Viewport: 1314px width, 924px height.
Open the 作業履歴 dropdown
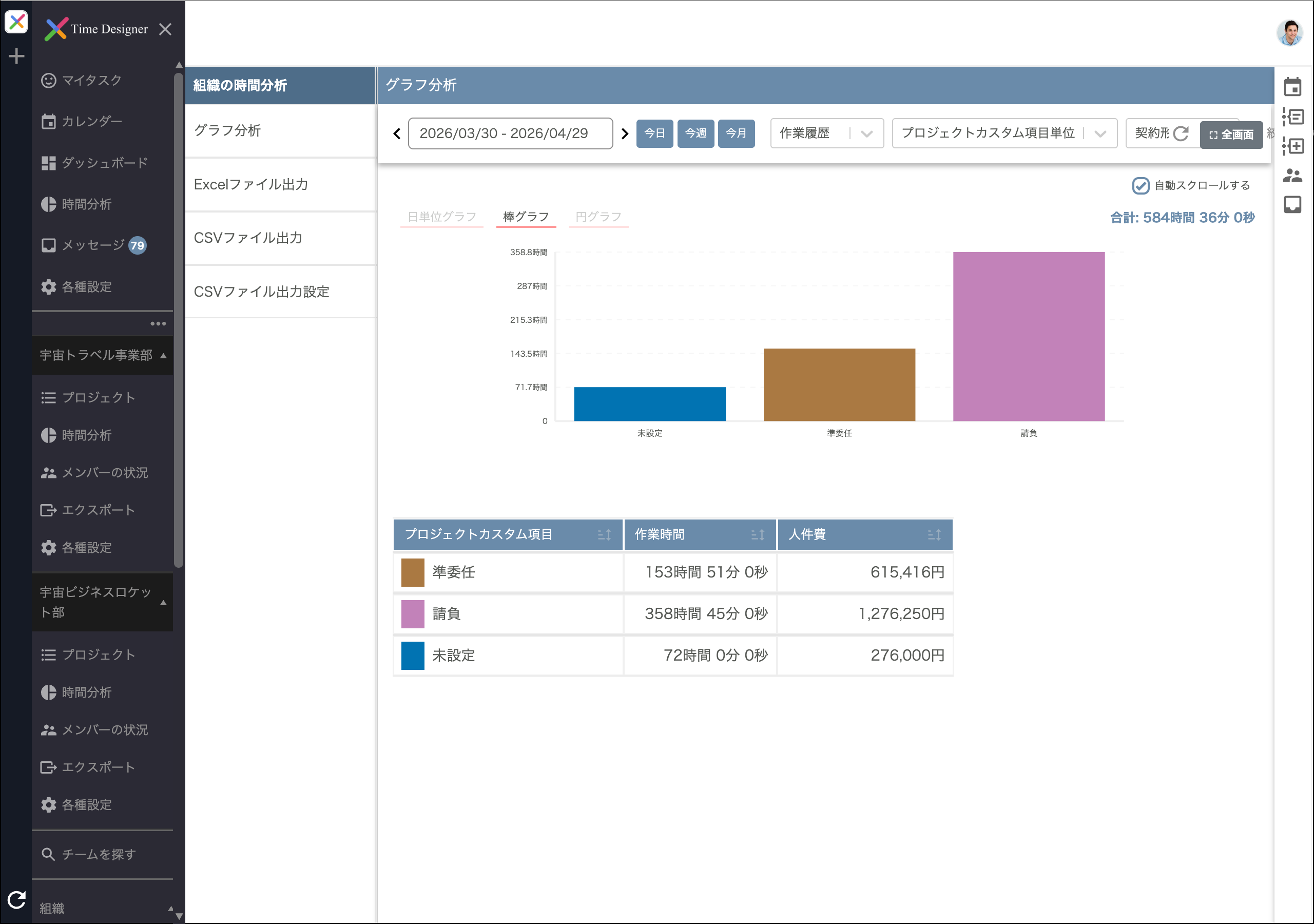pos(827,133)
